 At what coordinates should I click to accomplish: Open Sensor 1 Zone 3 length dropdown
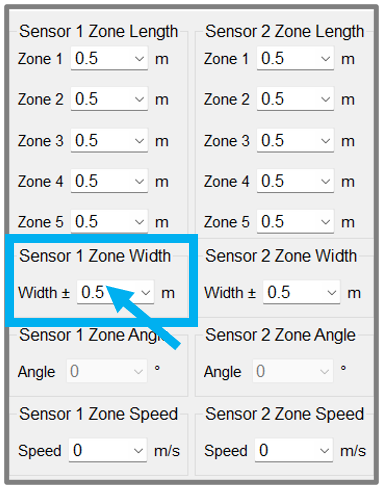(x=109, y=141)
